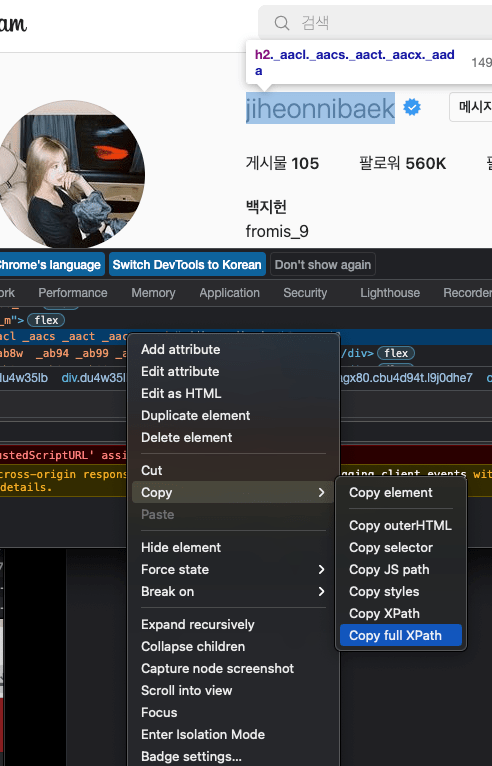Switch to the Memory tab
492x766 pixels.
[153, 293]
